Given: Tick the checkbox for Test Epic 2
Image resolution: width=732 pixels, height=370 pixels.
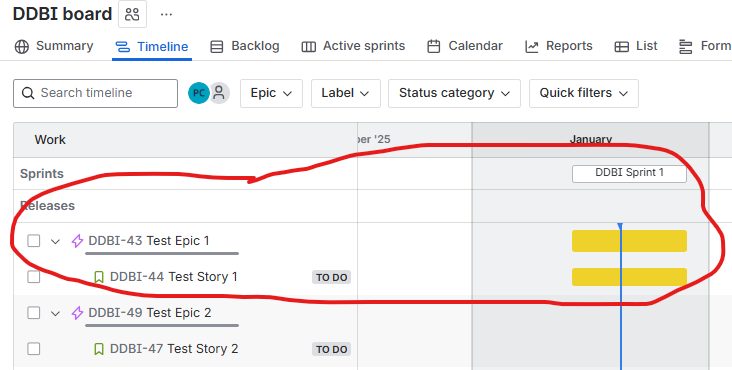Looking at the screenshot, I should tap(34, 313).
